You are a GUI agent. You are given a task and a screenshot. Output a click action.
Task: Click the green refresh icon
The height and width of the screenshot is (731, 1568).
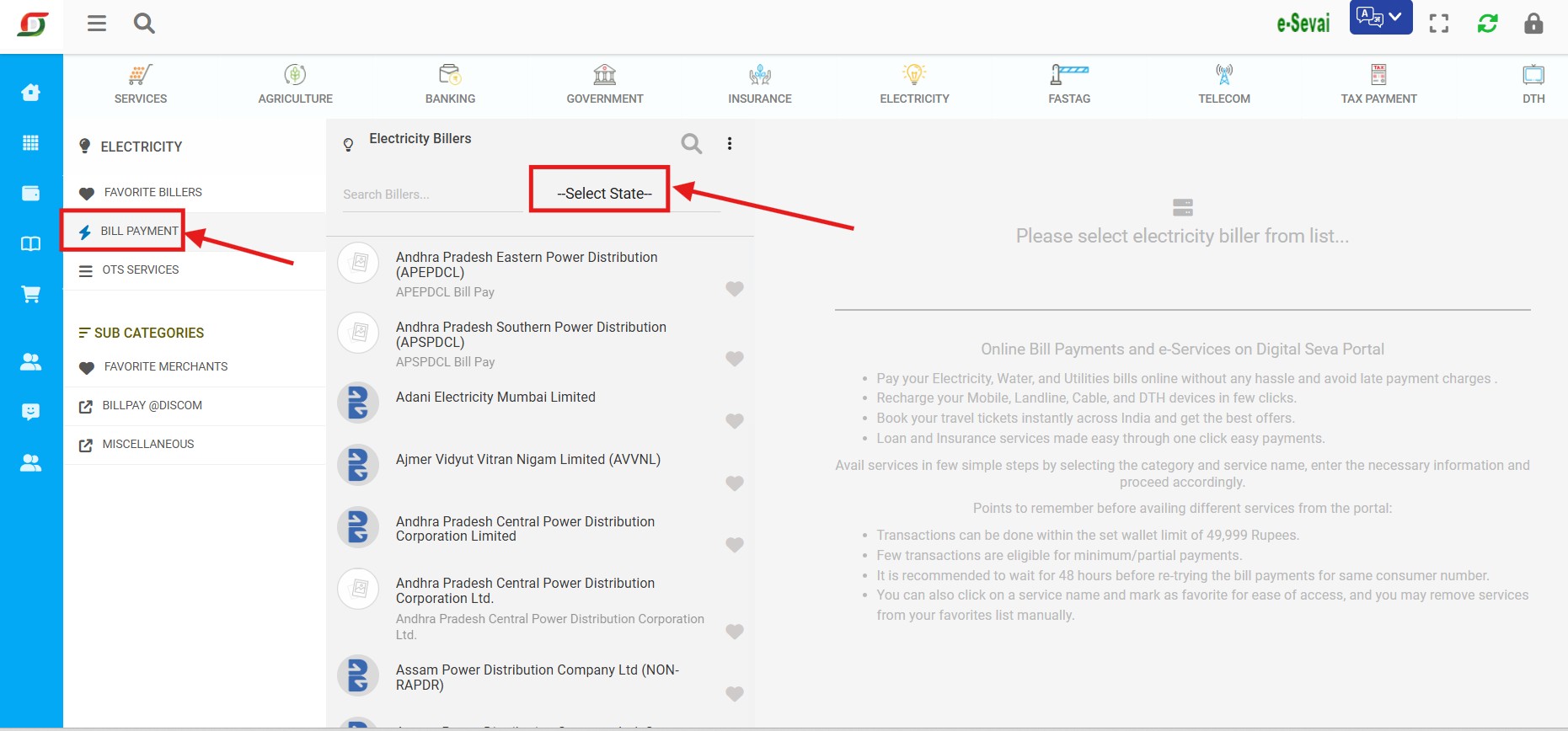[x=1487, y=24]
